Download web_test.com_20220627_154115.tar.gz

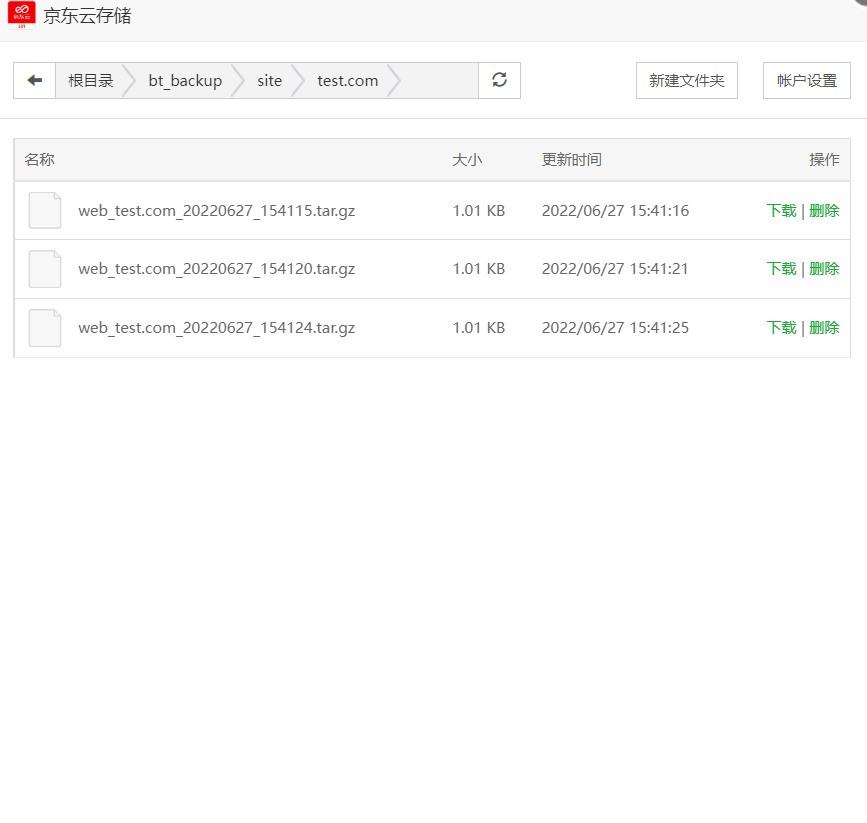coord(781,211)
